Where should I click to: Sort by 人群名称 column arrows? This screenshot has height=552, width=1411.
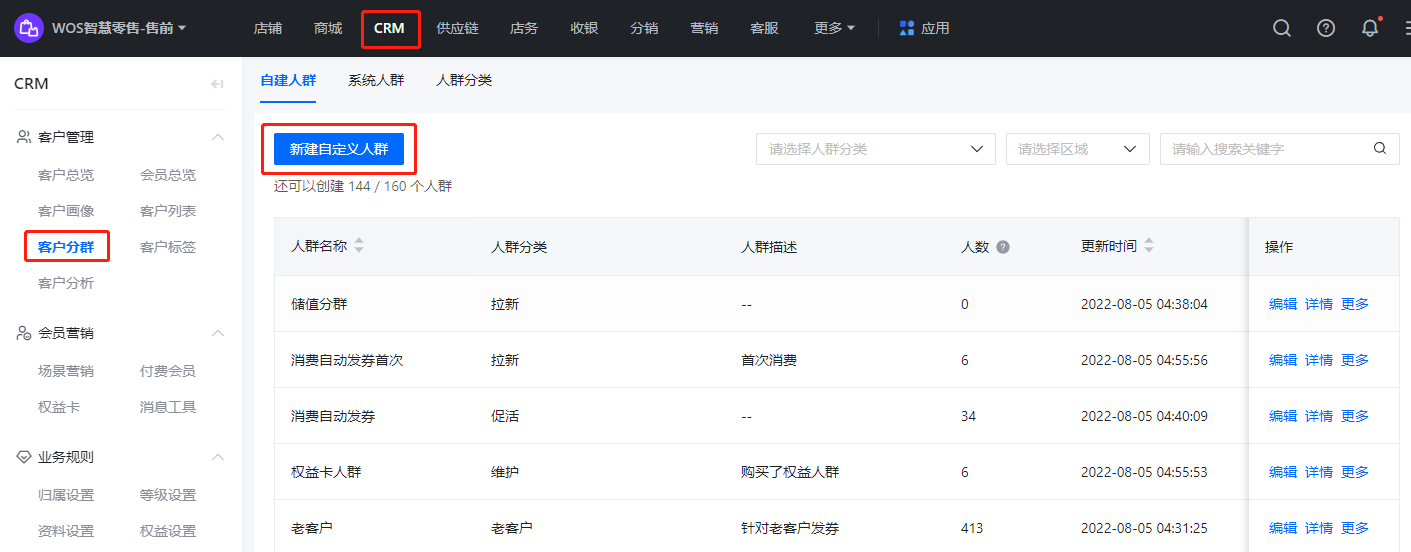pyautogui.click(x=359, y=246)
